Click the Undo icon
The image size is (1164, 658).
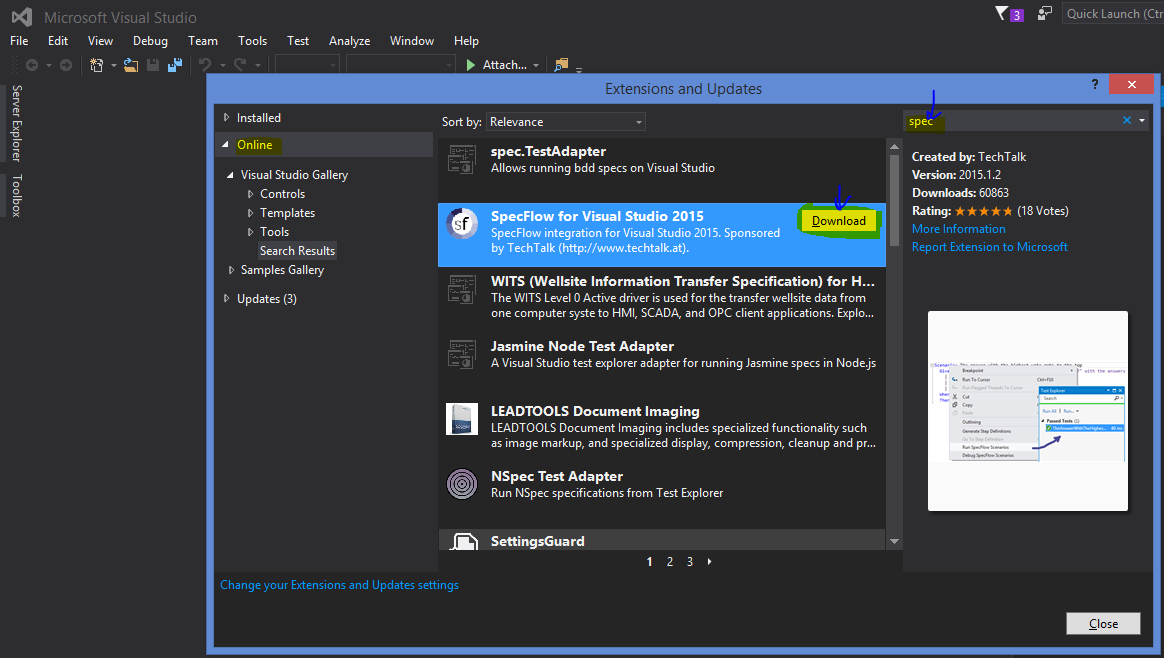click(203, 64)
